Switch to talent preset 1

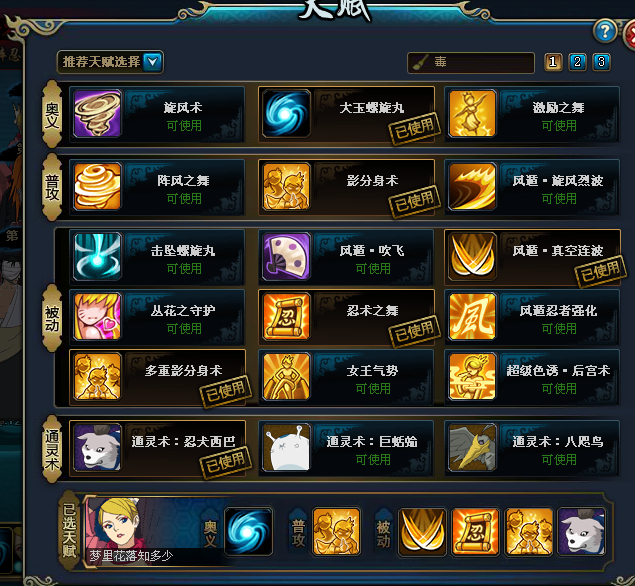click(x=553, y=62)
